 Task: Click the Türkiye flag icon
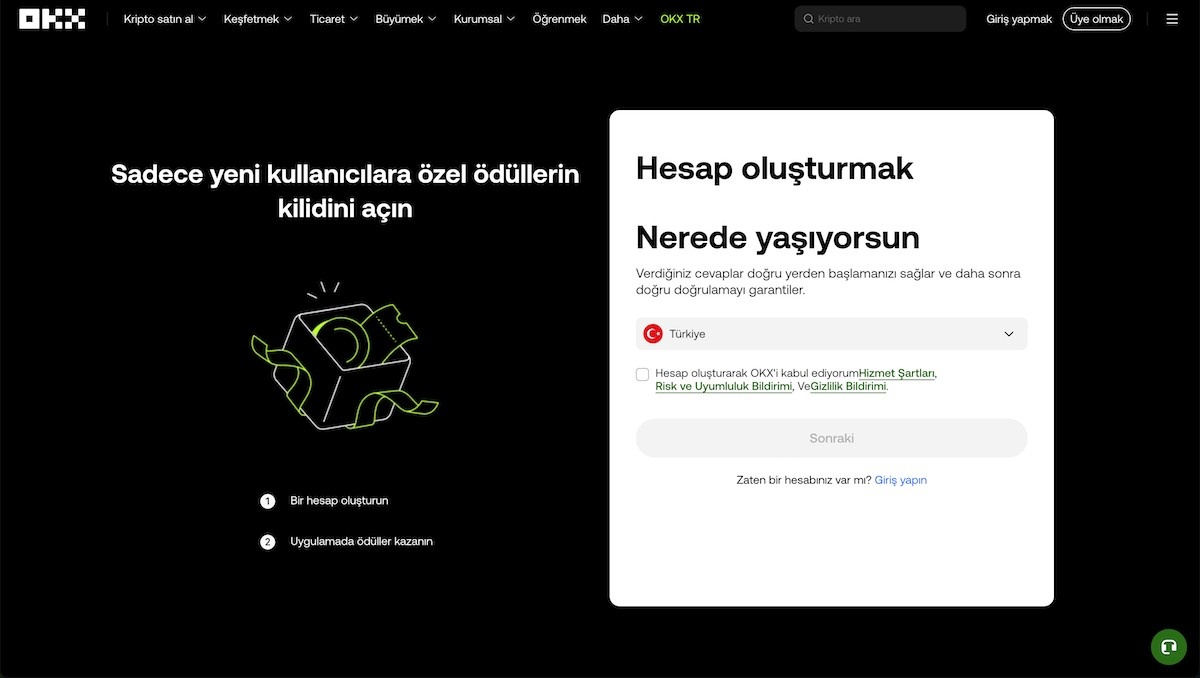coord(650,333)
